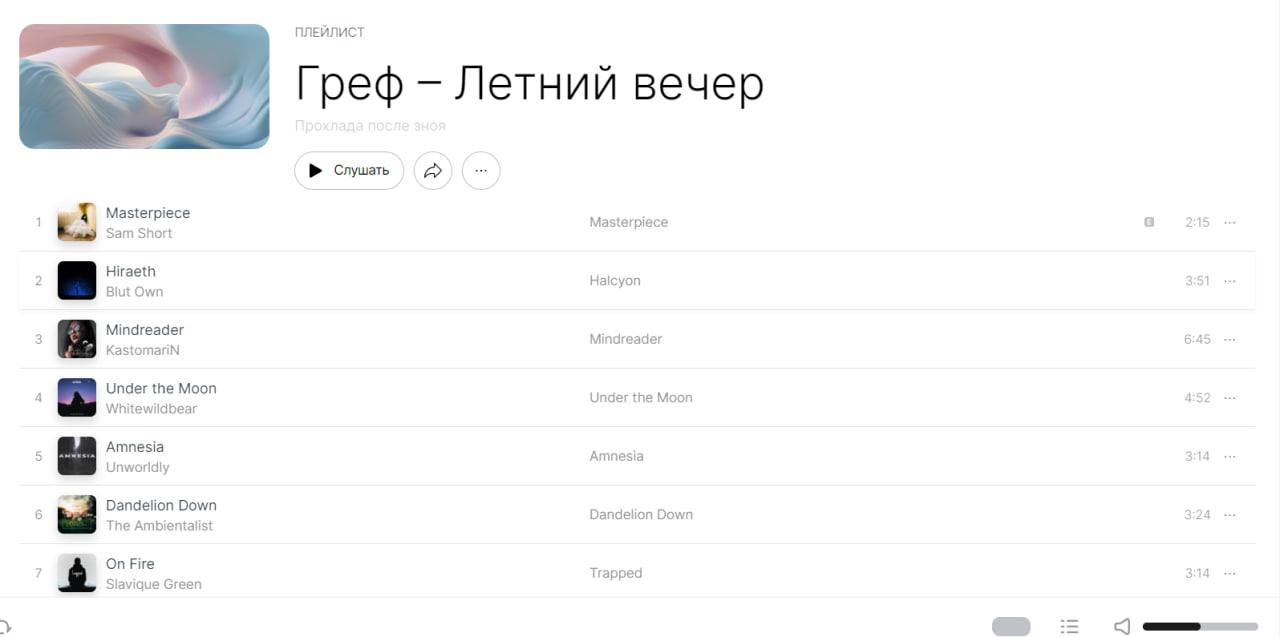
Task: Open more options for Hiraeth track
Action: [1230, 281]
